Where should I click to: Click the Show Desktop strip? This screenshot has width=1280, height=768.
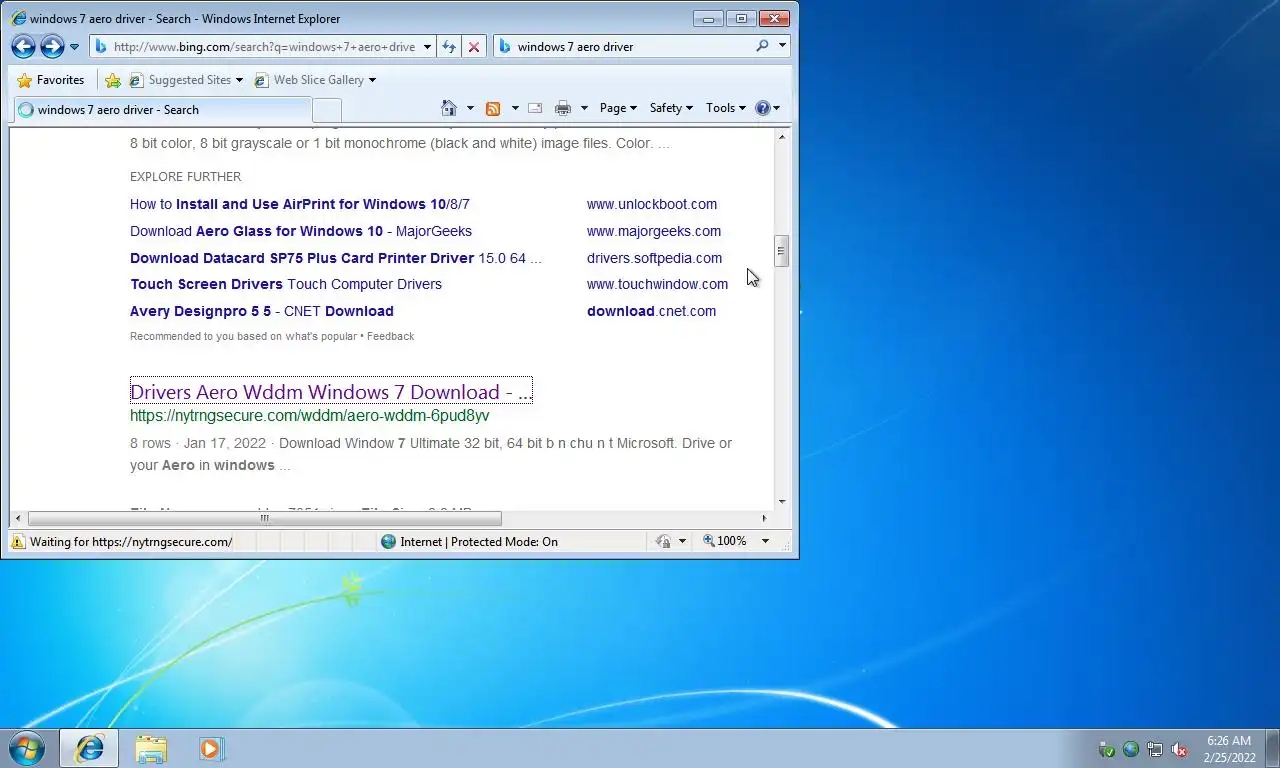click(x=1273, y=749)
